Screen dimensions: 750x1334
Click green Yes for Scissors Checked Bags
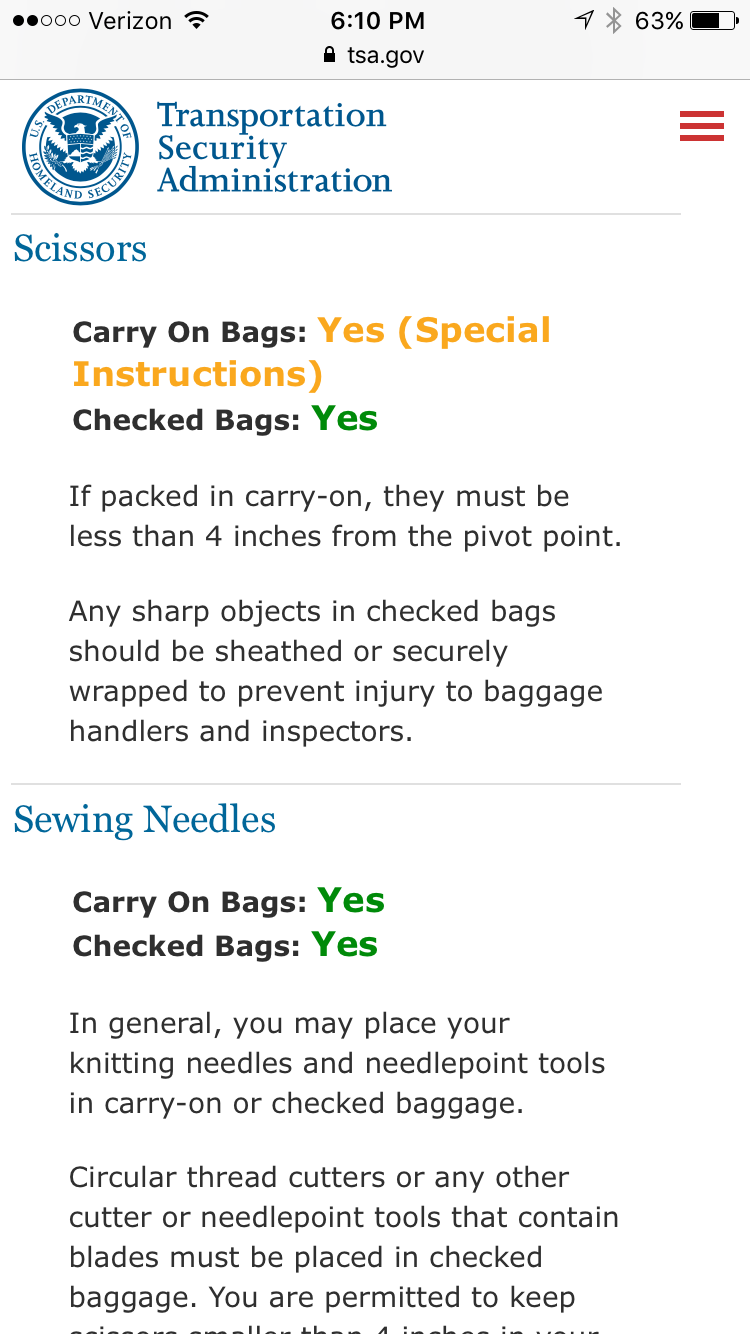click(x=344, y=418)
